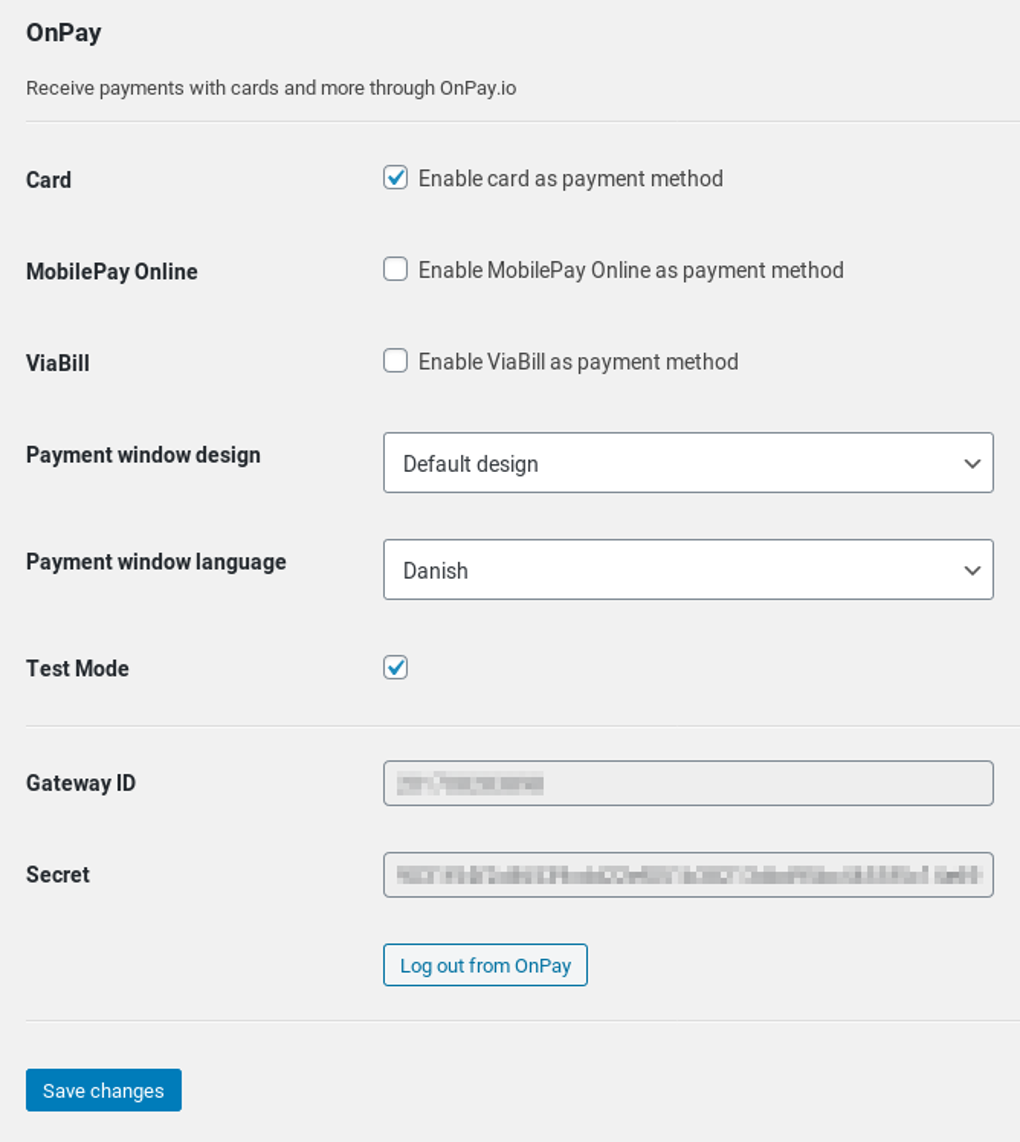Click the OnPay.io description text

pyautogui.click(x=271, y=88)
